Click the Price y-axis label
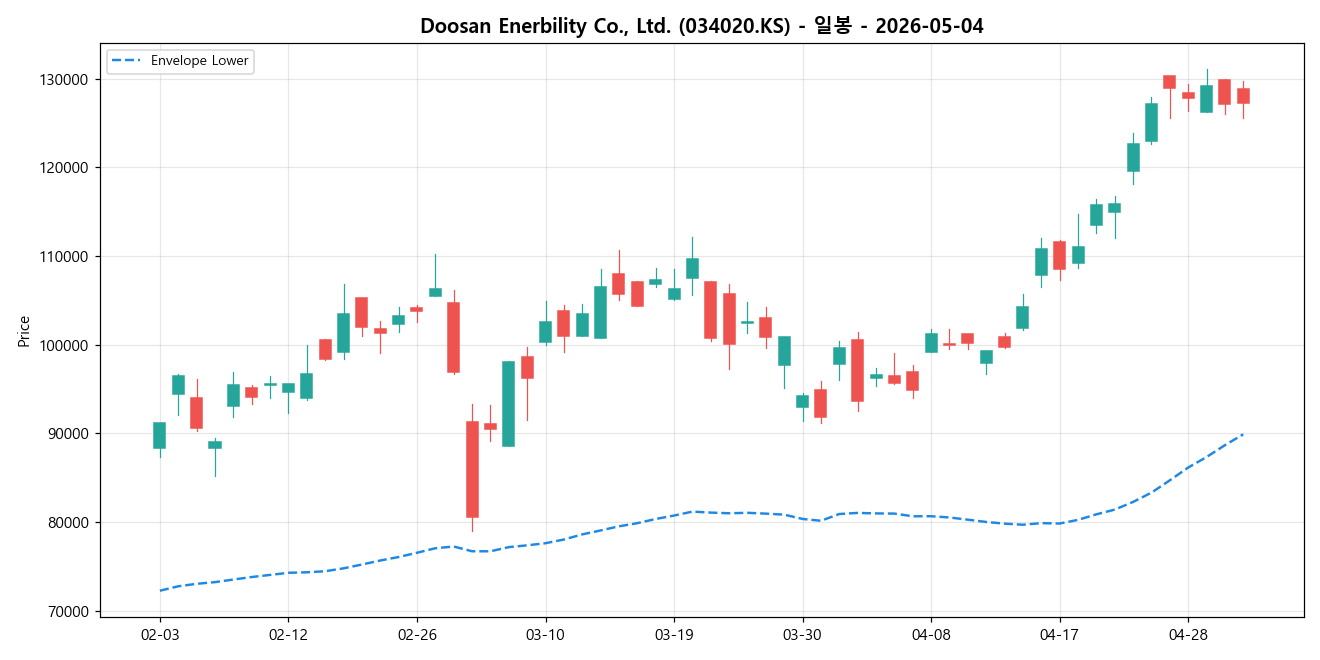This screenshot has height=660, width=1320. click(x=24, y=331)
